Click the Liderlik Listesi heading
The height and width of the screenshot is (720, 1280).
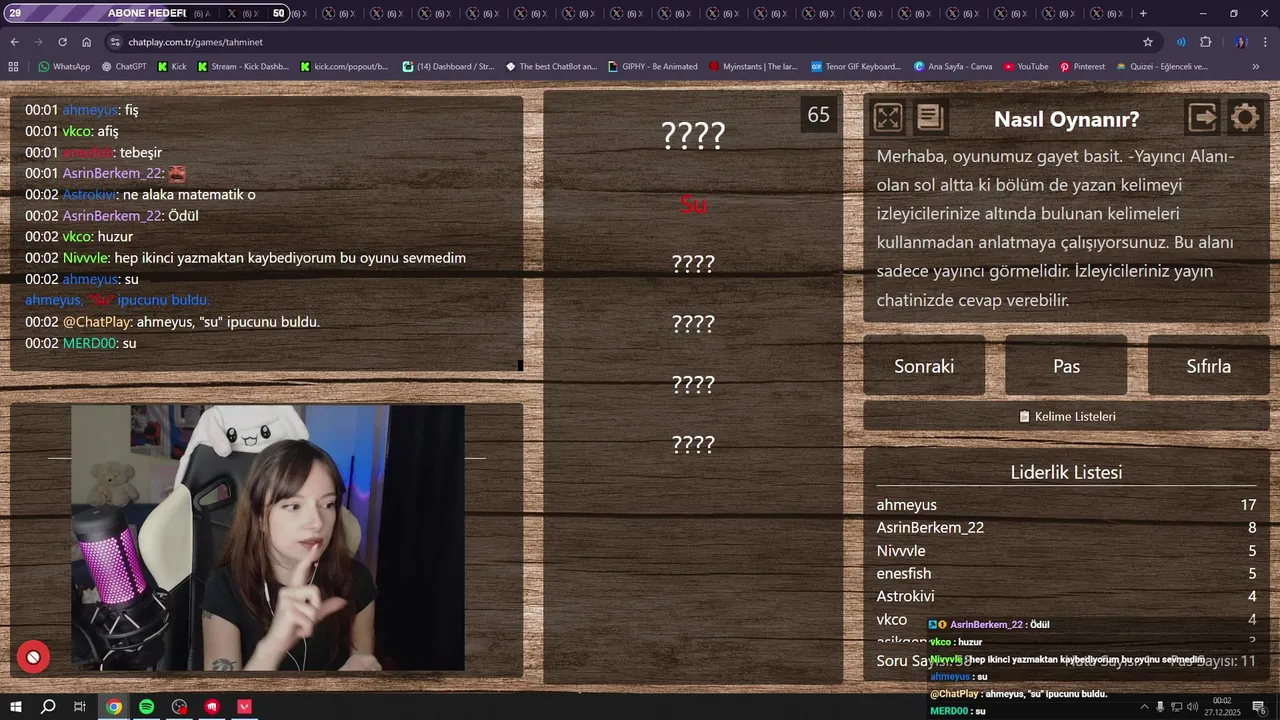(x=1066, y=472)
